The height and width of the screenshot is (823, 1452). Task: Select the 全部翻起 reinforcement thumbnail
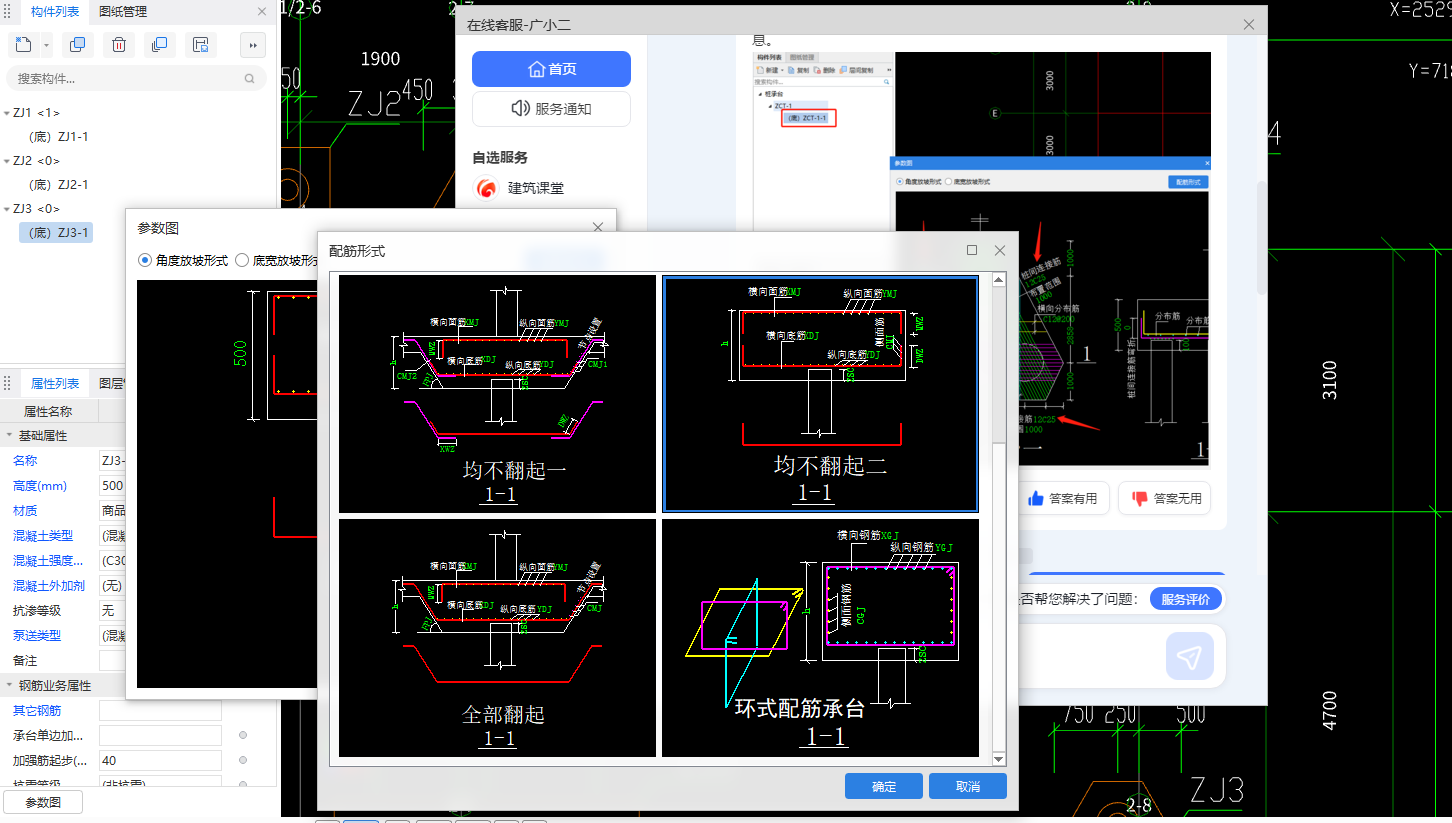pyautogui.click(x=498, y=638)
